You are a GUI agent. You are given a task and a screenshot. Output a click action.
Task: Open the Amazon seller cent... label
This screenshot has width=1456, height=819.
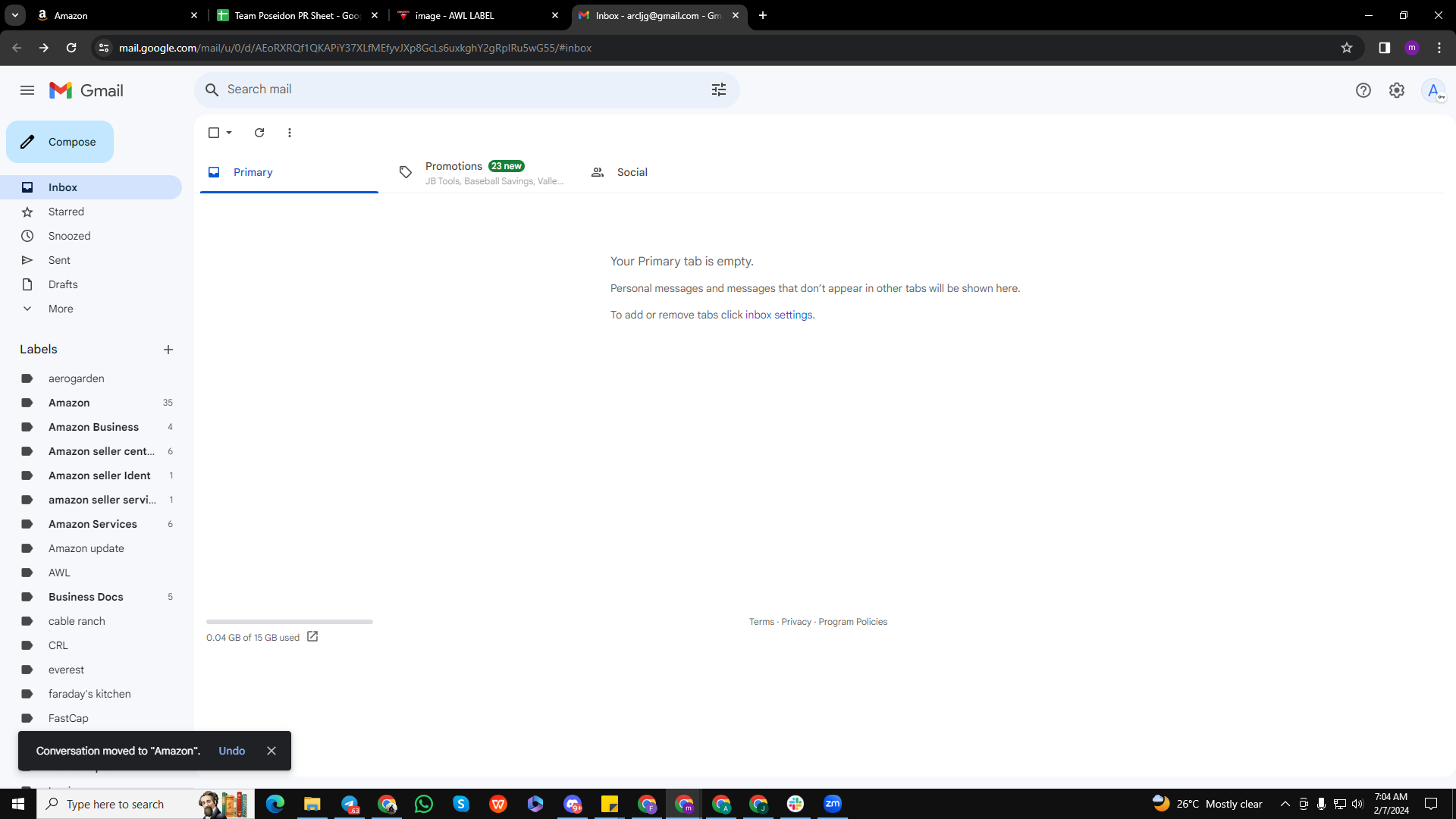(91, 451)
